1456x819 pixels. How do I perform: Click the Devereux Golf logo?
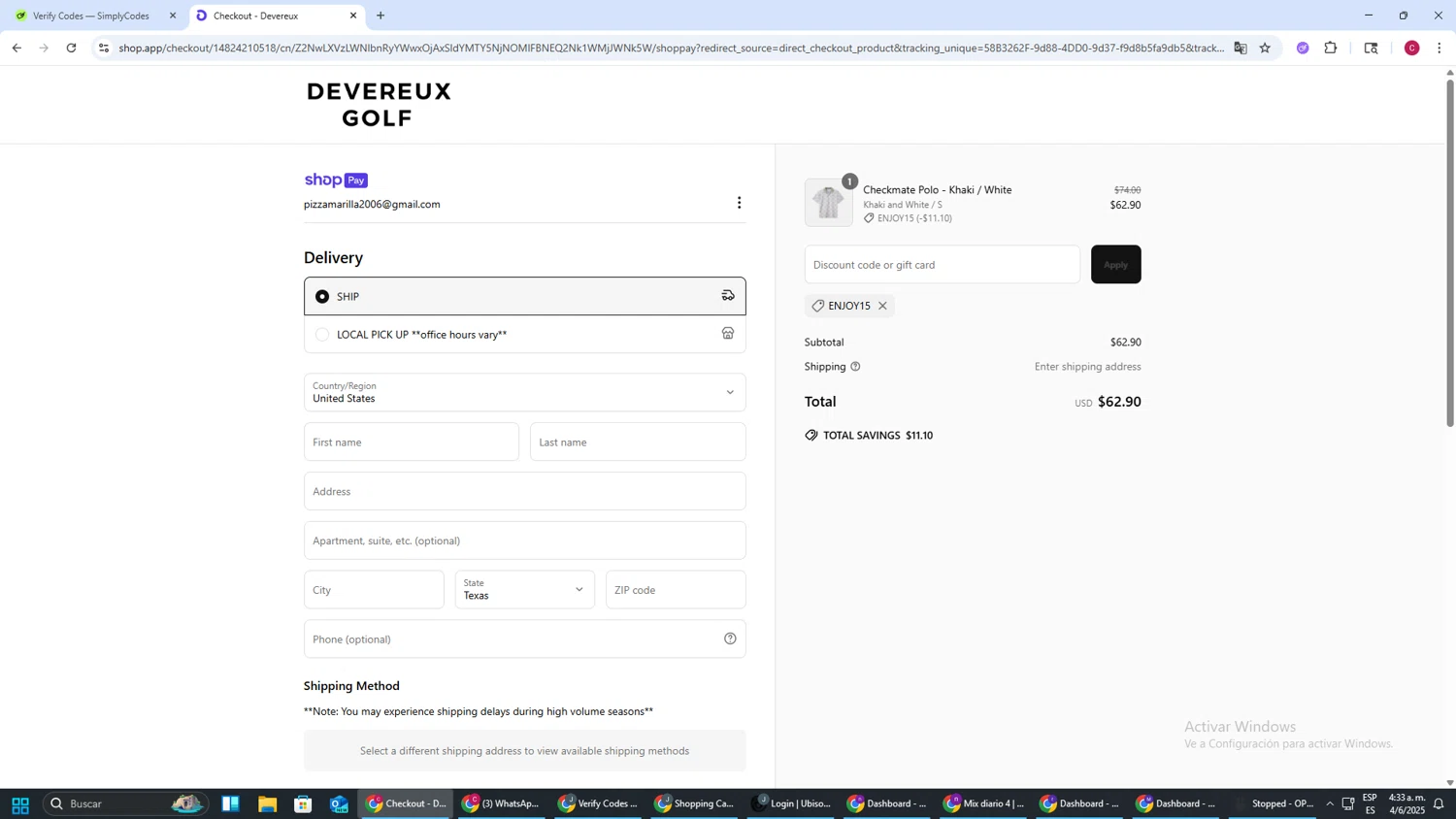click(380, 105)
